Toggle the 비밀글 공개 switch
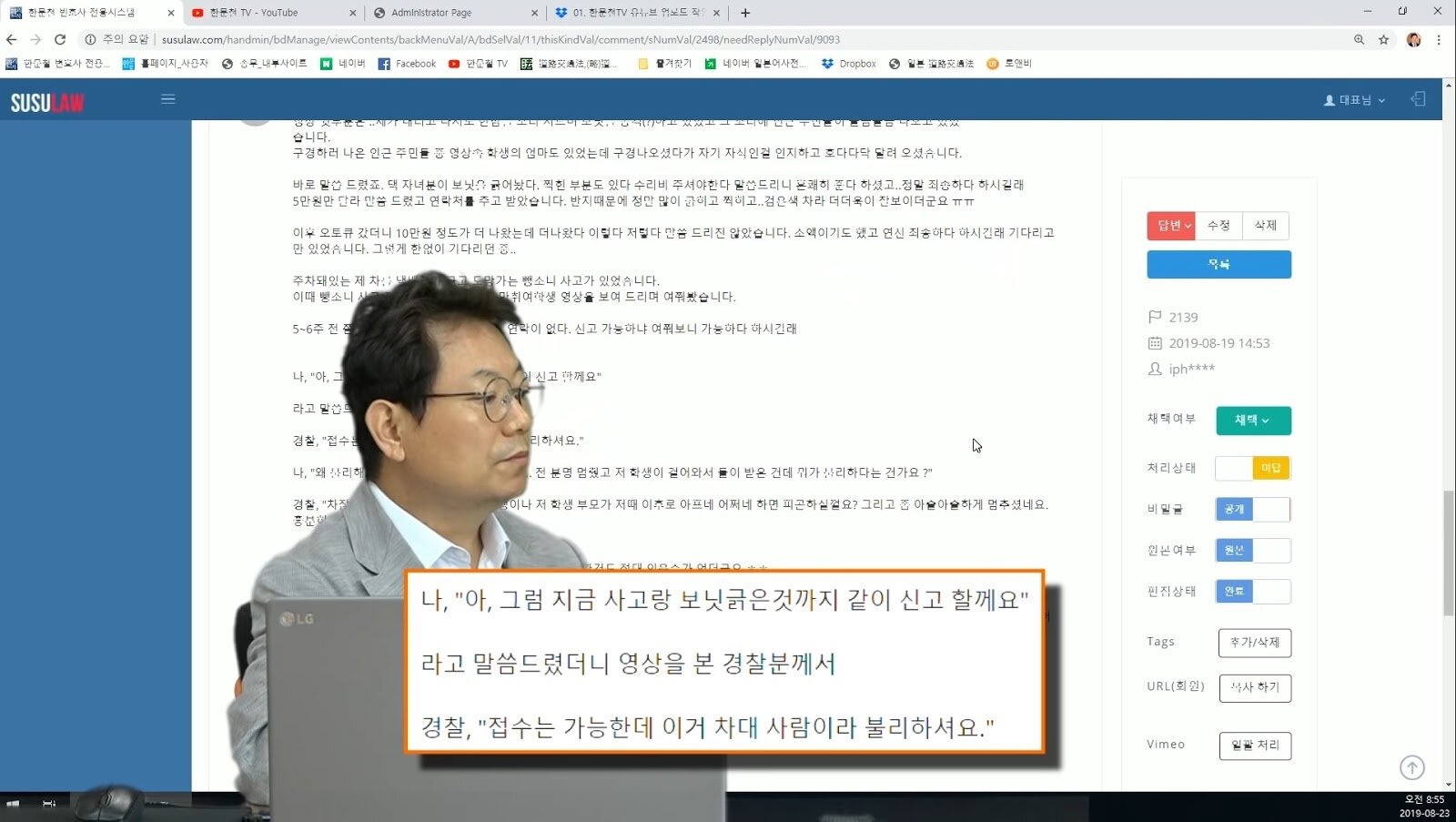The image size is (1456, 822). coord(1253,509)
